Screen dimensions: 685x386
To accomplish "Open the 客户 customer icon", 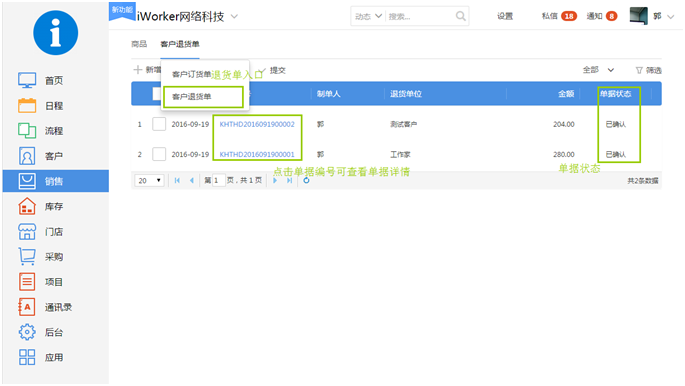I will point(27,156).
